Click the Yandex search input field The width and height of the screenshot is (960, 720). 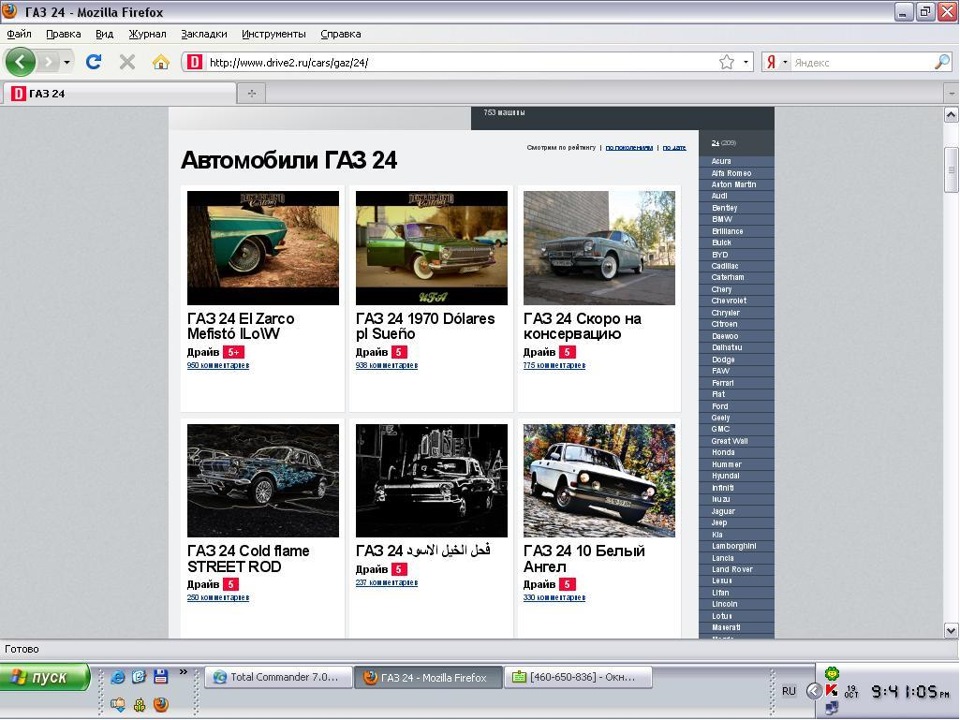[862, 62]
